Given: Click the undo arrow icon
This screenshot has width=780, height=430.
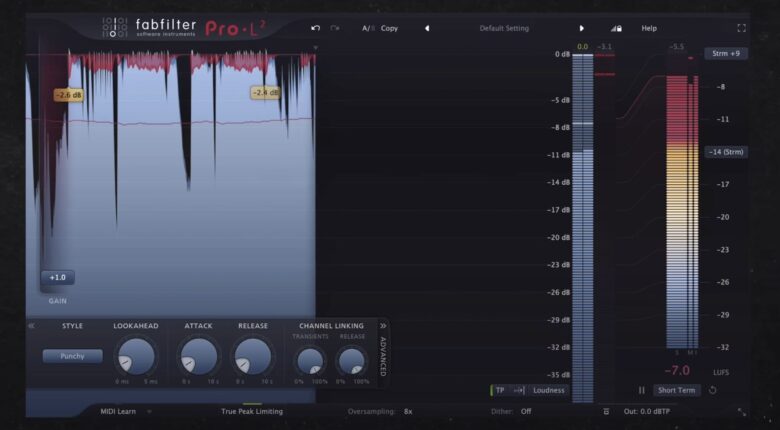Looking at the screenshot, I should 315,28.
